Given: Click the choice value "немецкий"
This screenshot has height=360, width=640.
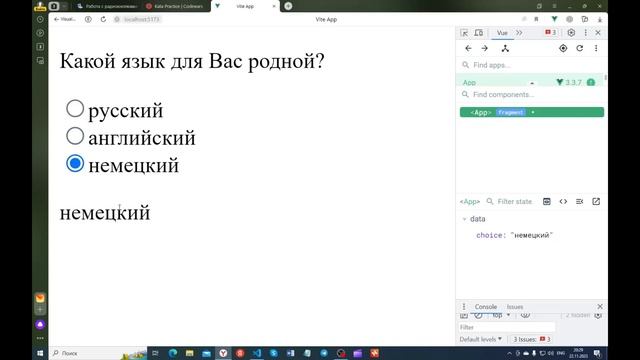Looking at the screenshot, I should [532, 236].
